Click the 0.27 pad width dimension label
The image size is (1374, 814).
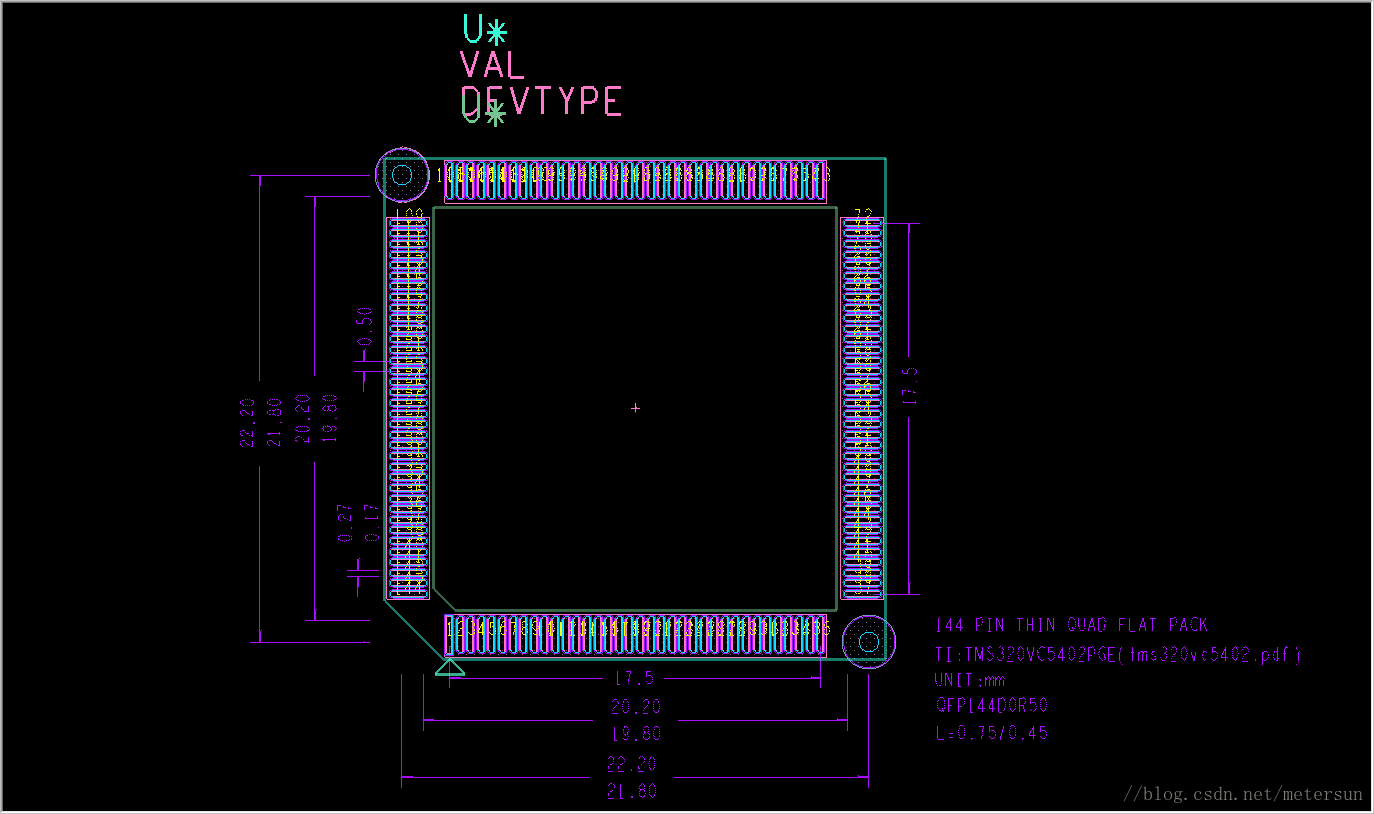click(x=346, y=523)
